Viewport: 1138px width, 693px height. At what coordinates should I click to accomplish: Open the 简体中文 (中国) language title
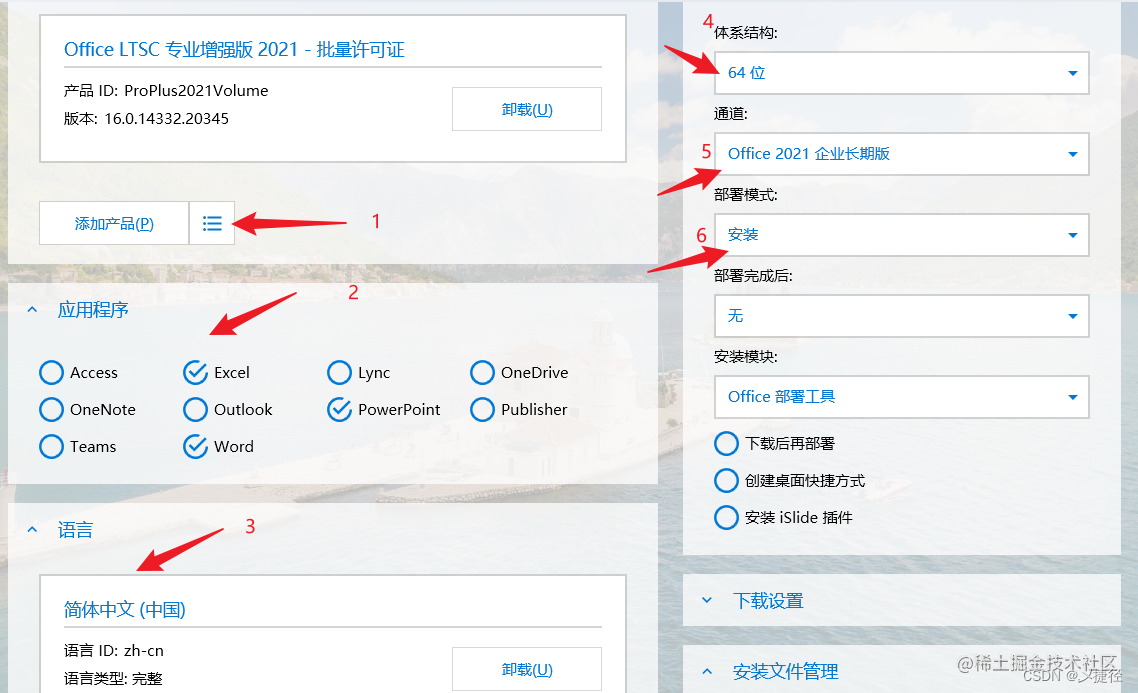(x=125, y=610)
